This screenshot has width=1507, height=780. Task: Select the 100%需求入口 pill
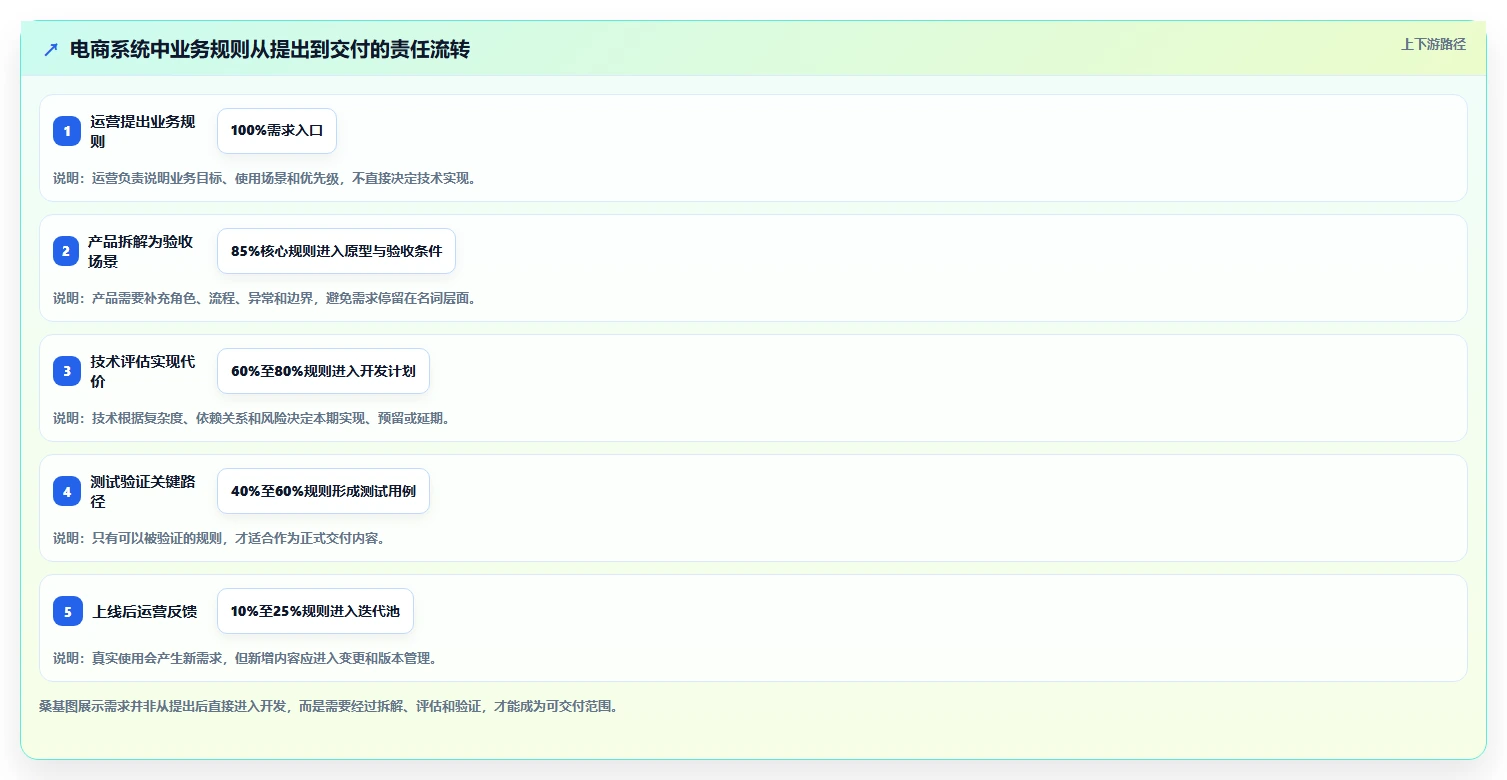click(x=277, y=131)
